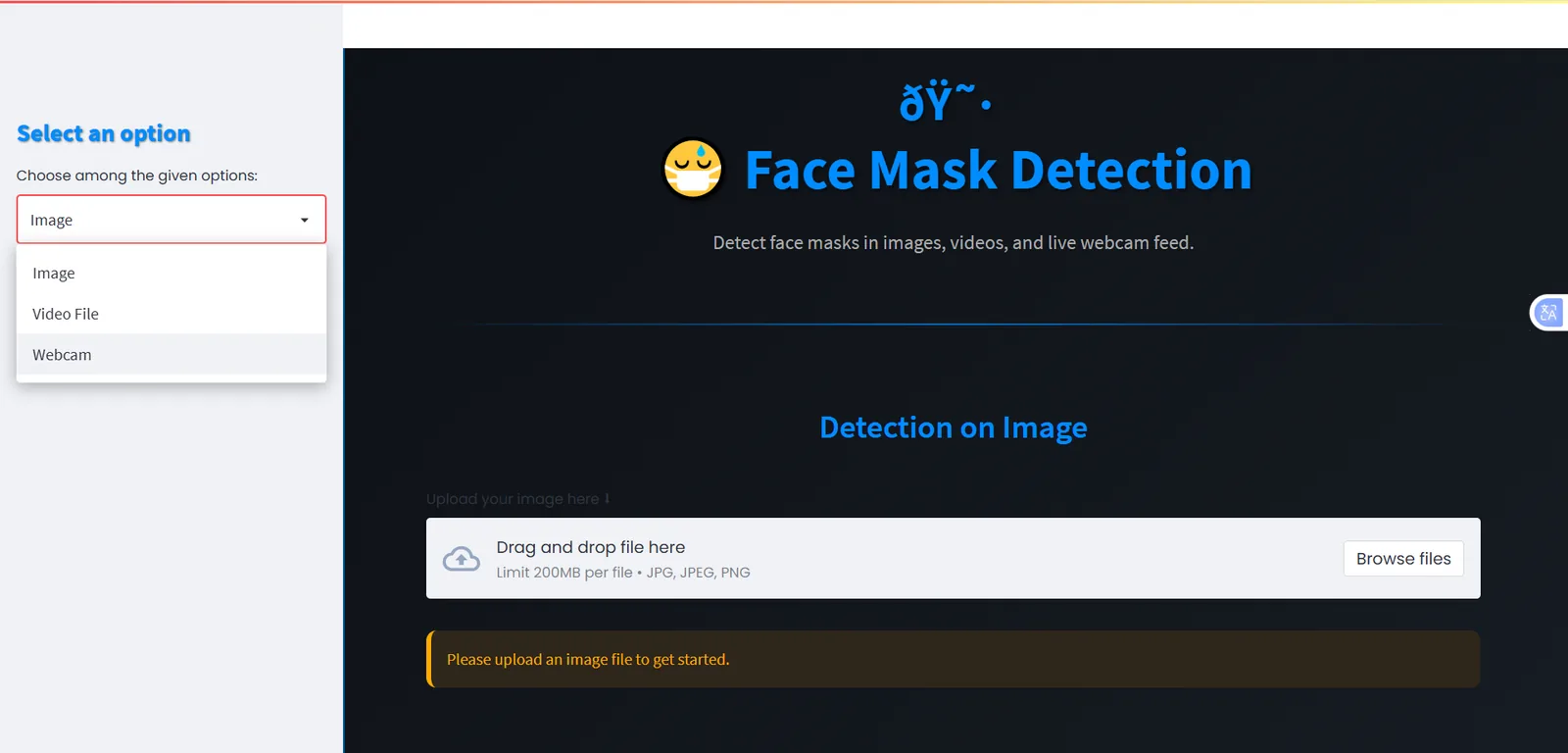Viewport: 1568px width, 753px height.
Task: Click the 'Please upload an image file' warning
Action: coord(953,659)
